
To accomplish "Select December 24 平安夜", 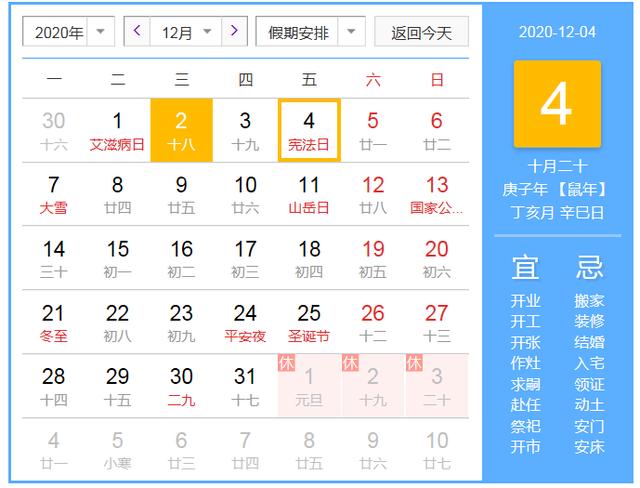I will (245, 322).
